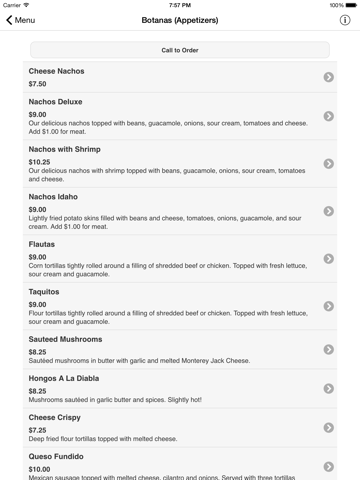The image size is (360, 480).
Task: Tap the Nachos Deluxe description text
Action: point(168,127)
